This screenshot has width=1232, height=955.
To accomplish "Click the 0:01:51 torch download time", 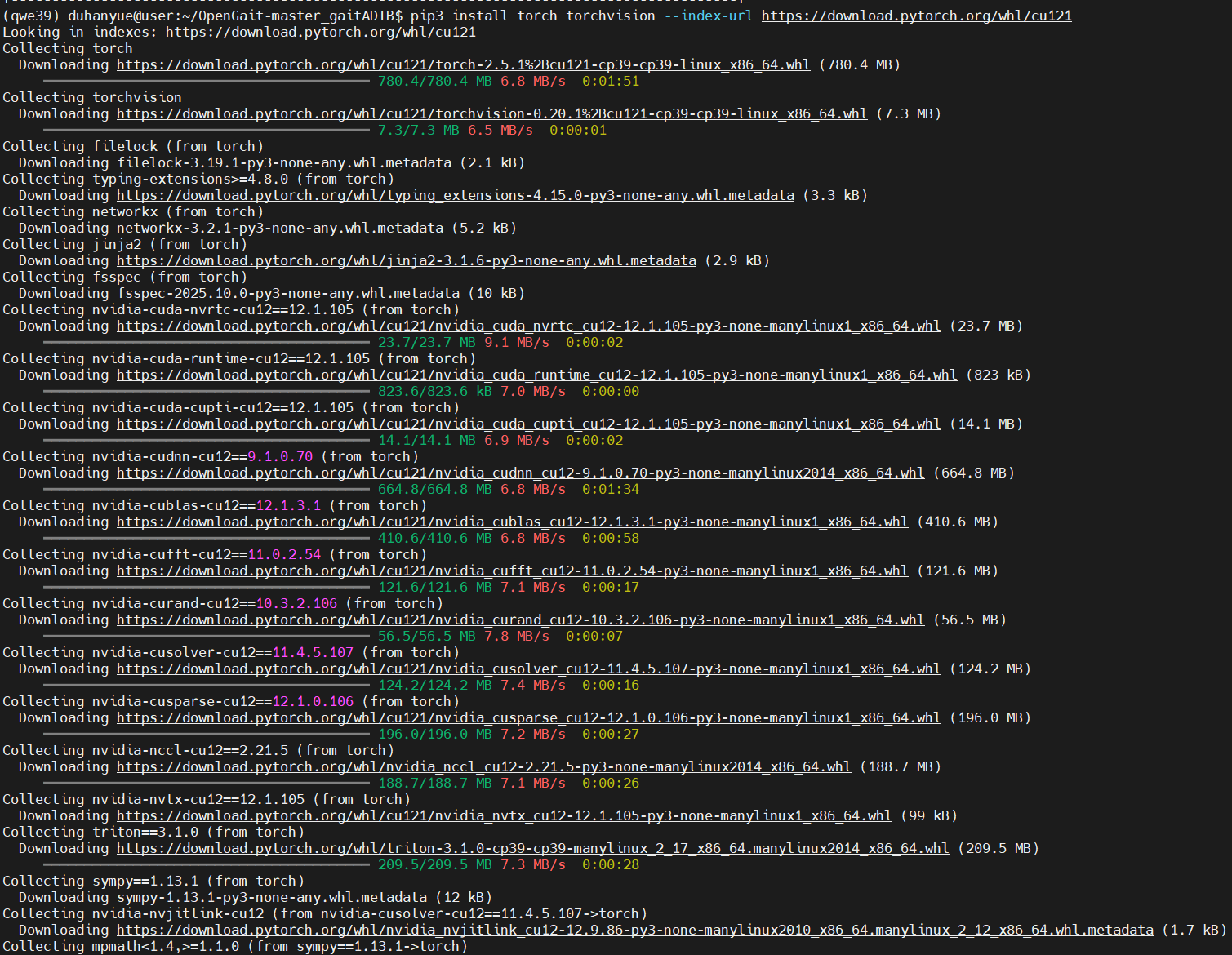I will pos(611,81).
